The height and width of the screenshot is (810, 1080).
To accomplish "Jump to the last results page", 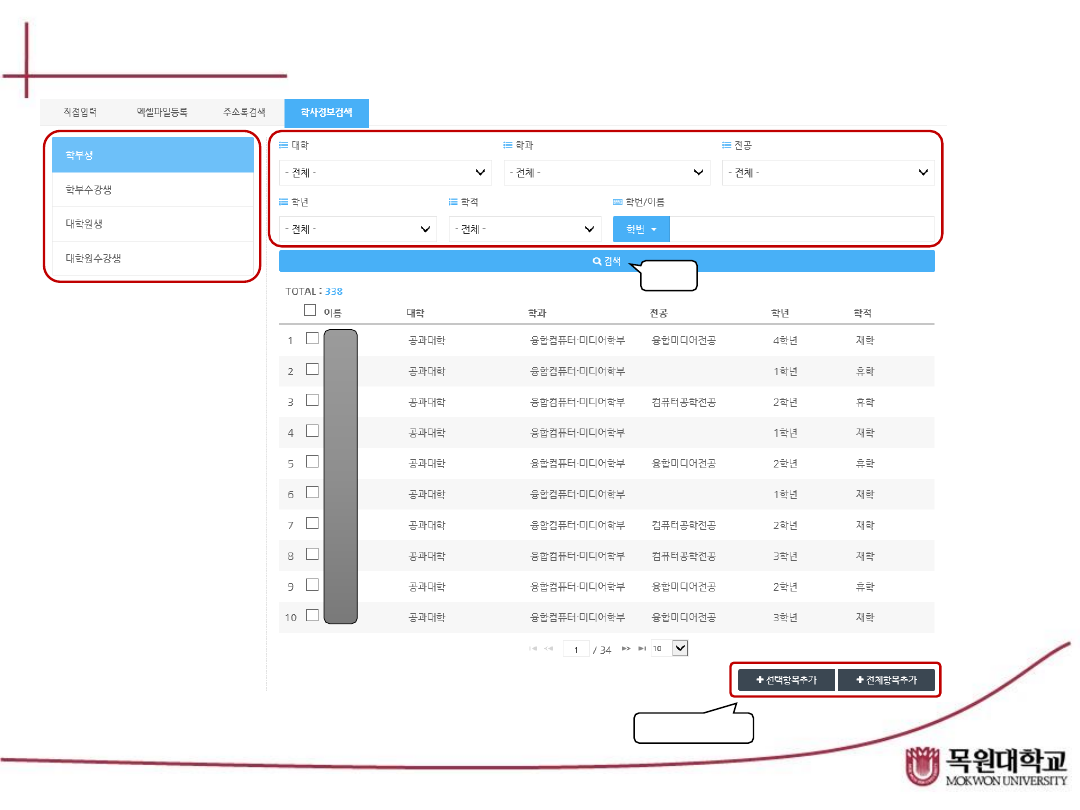I will click(641, 649).
